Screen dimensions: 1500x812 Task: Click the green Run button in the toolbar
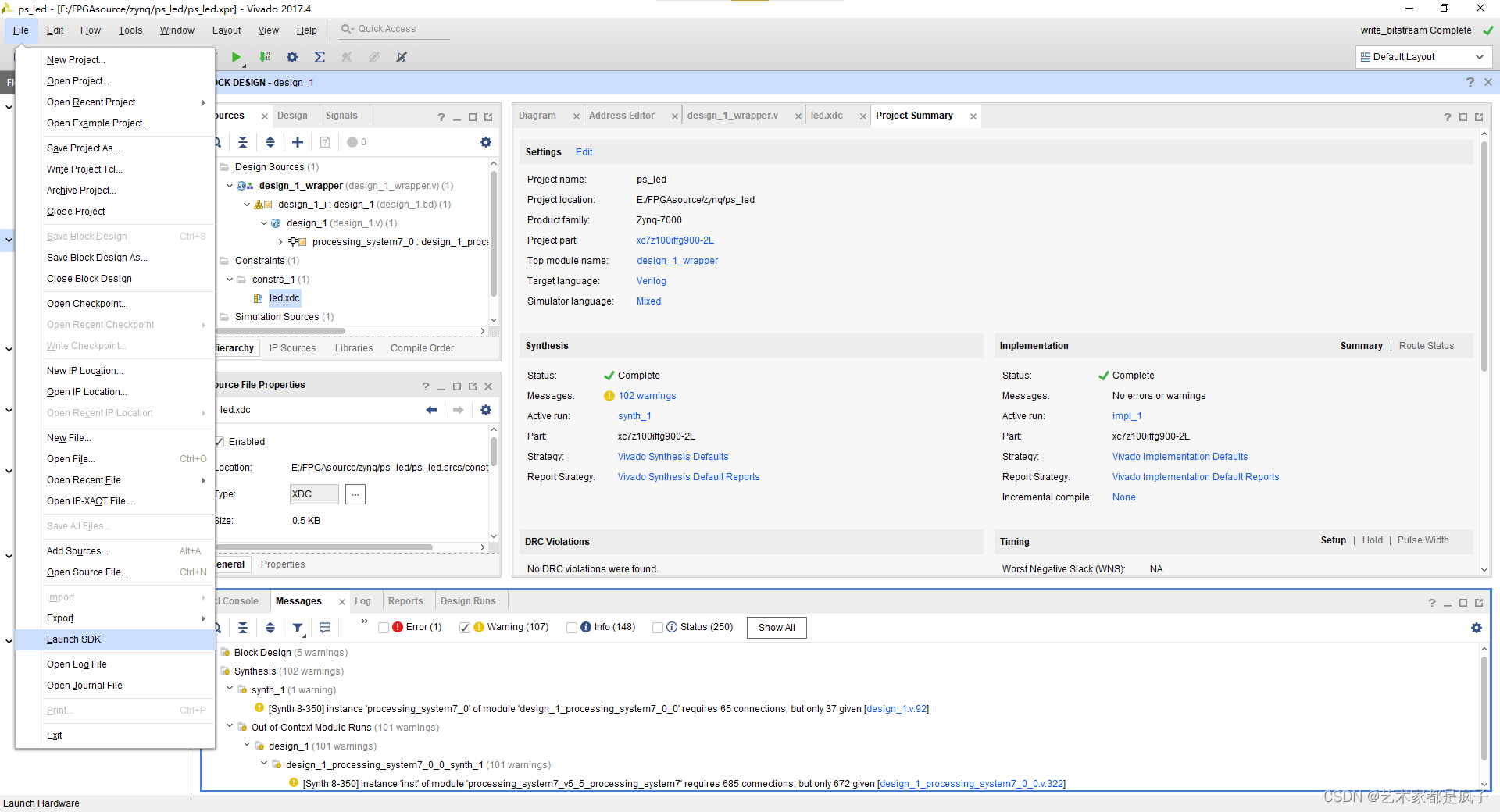point(236,57)
